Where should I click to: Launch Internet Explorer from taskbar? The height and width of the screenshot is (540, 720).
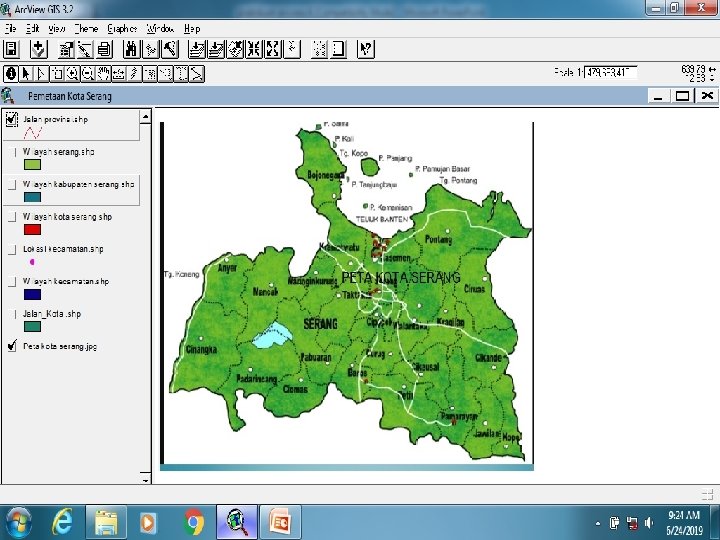coord(62,523)
